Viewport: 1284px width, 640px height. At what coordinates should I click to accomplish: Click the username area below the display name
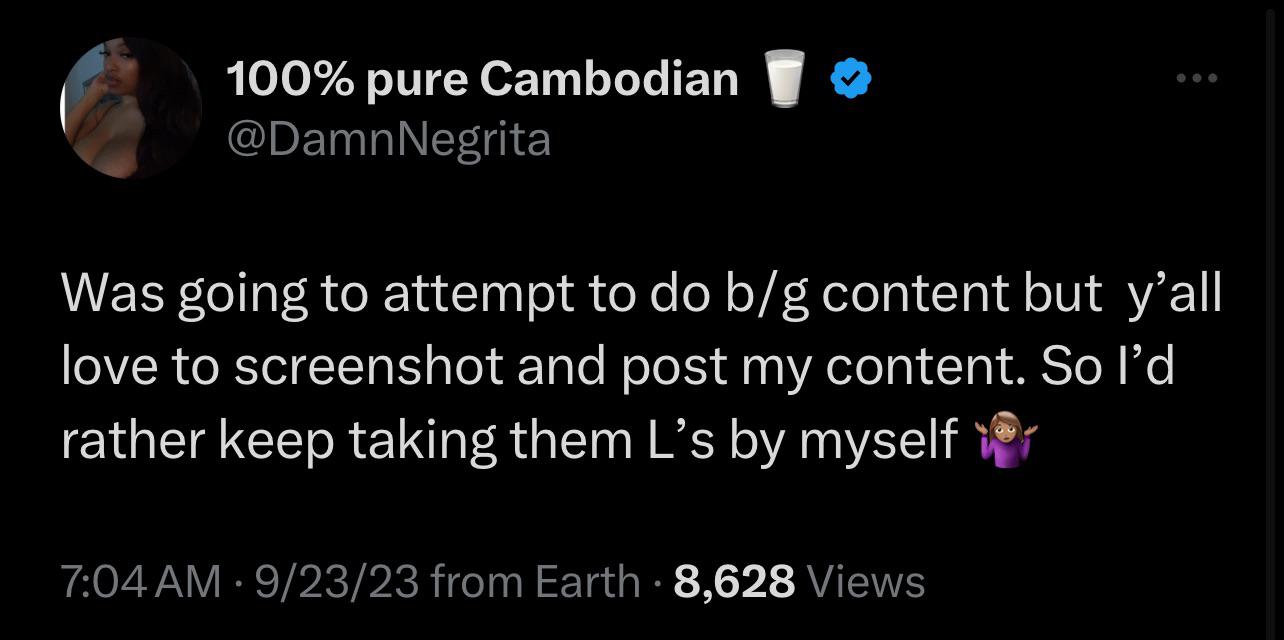[x=388, y=140]
